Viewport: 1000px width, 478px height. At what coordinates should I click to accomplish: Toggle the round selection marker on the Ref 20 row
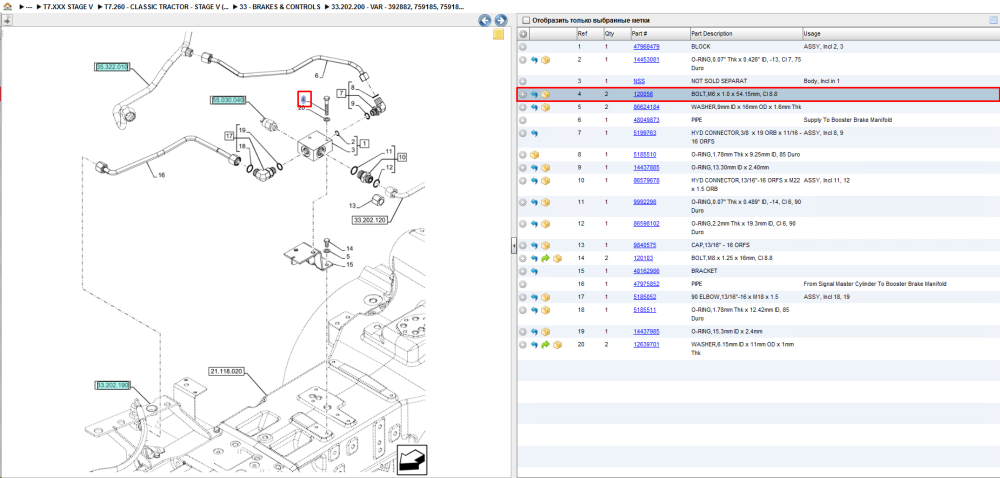pos(523,345)
